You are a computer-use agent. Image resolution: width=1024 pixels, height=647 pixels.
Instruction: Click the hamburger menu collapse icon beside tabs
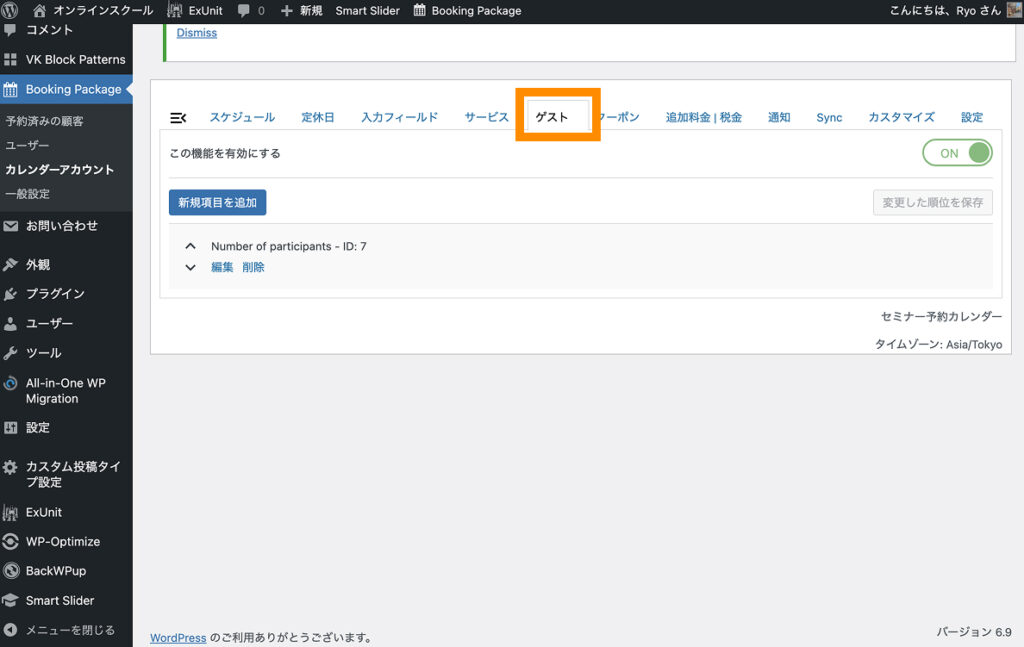click(178, 118)
